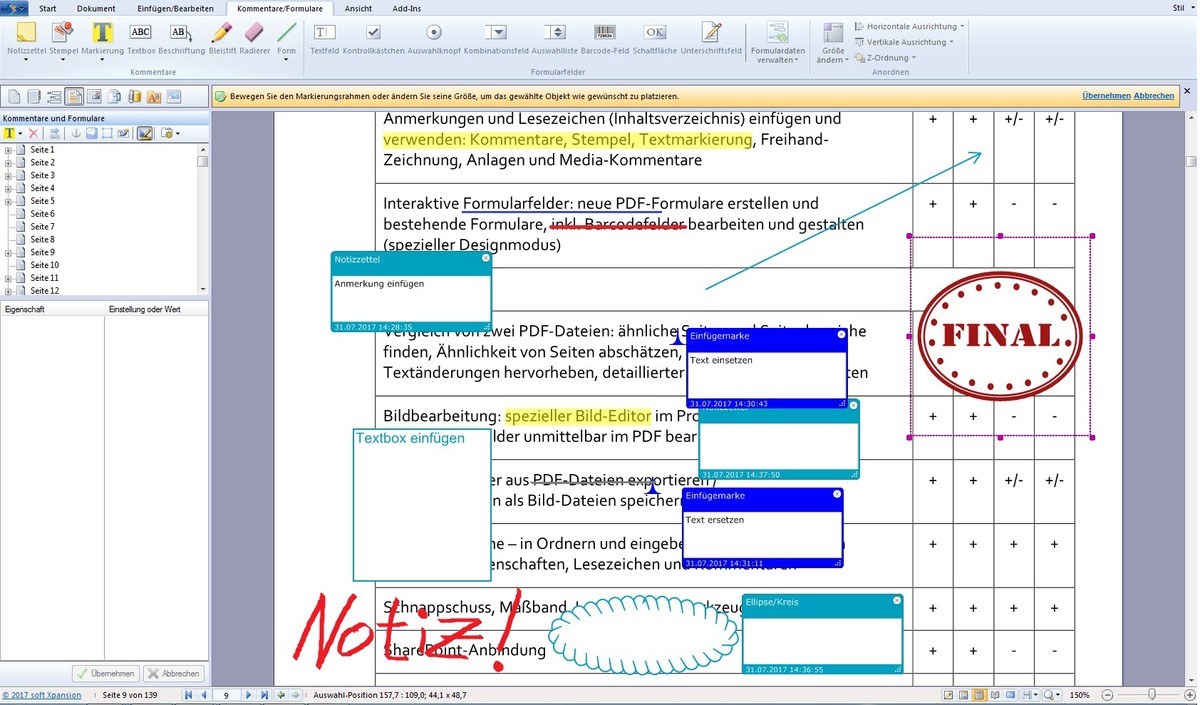
Task: Expand Seite 1 in comments tree
Action: tap(8, 150)
